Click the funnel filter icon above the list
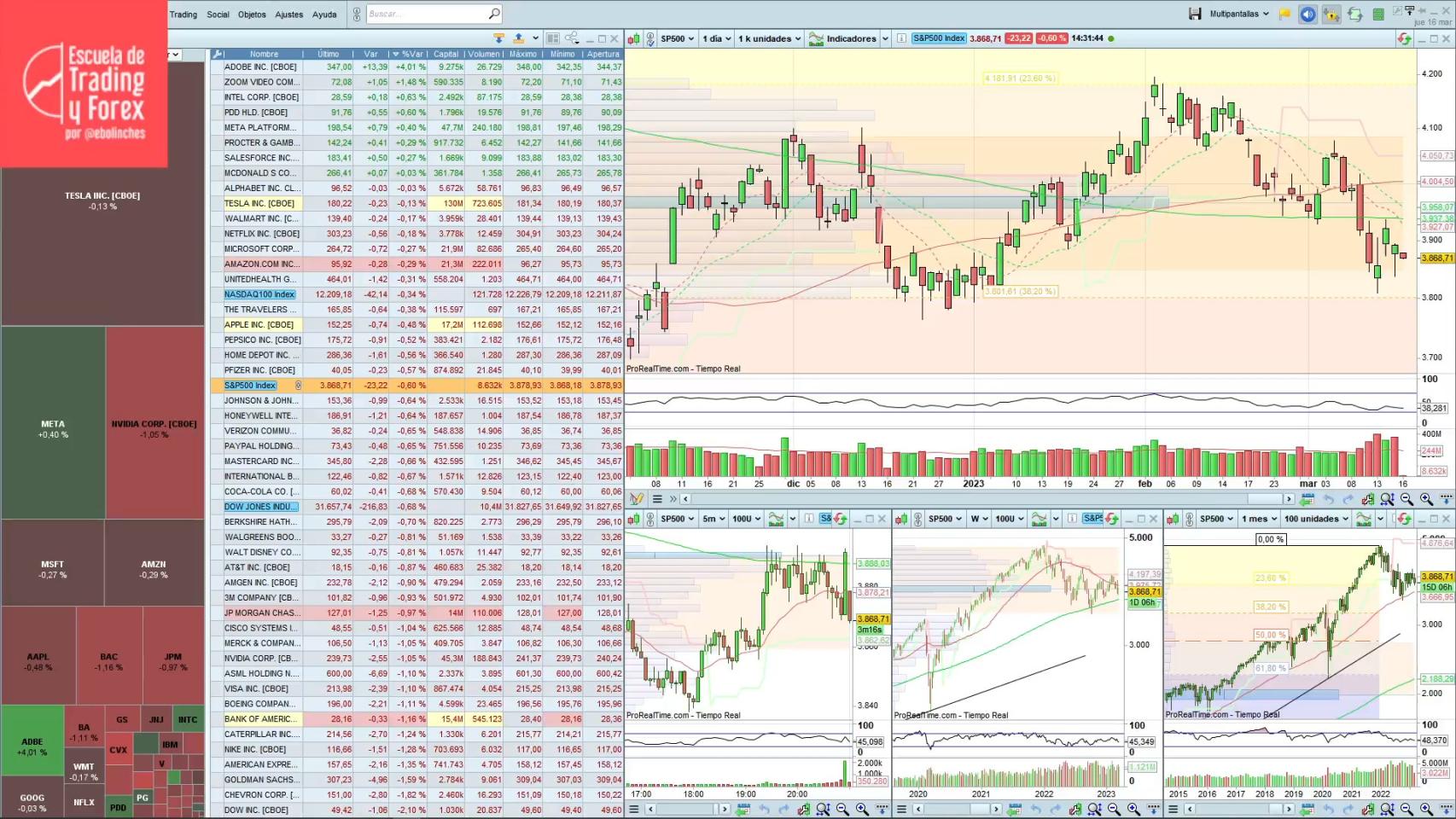The width and height of the screenshot is (1456, 819). (x=498, y=38)
